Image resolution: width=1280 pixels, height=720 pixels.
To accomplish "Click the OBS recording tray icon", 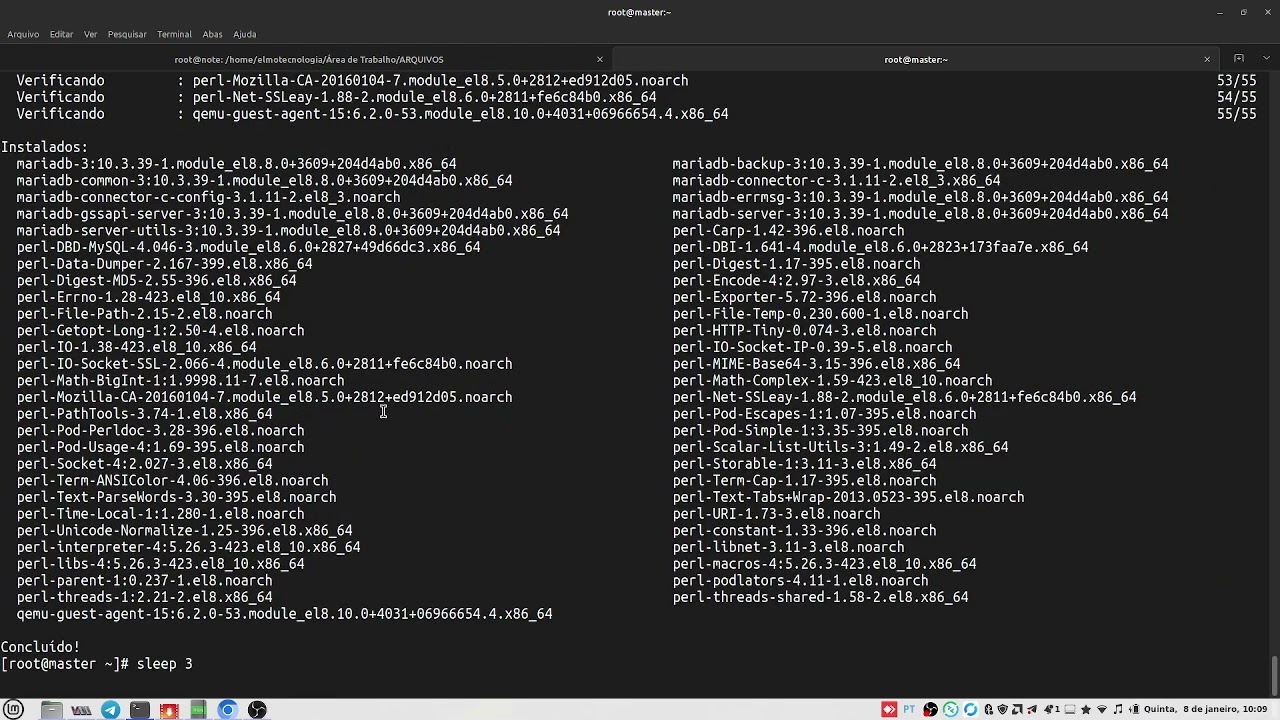I will 930,709.
